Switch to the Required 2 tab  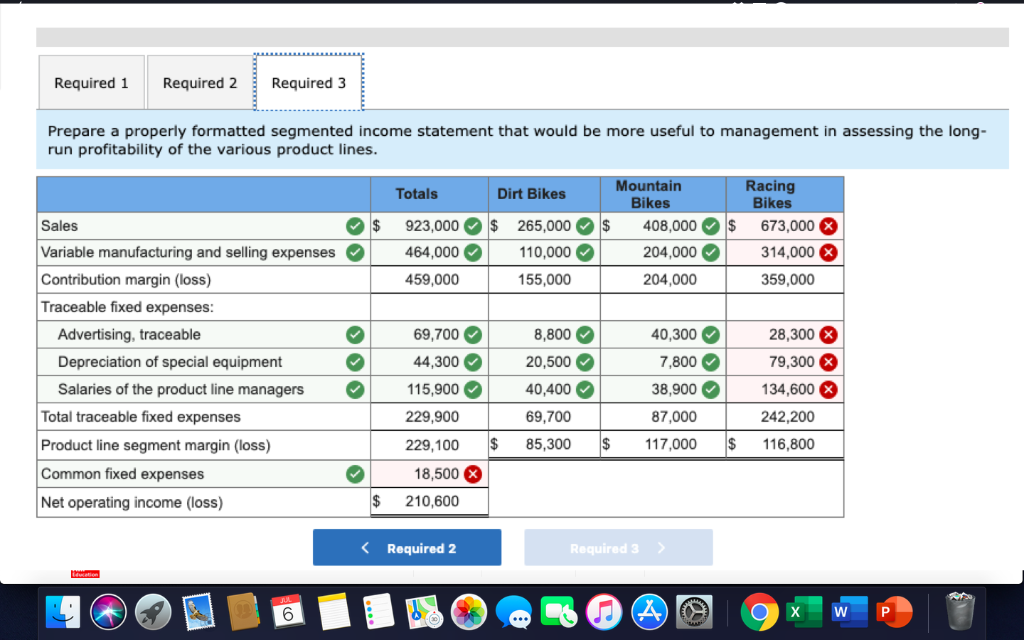click(x=200, y=83)
